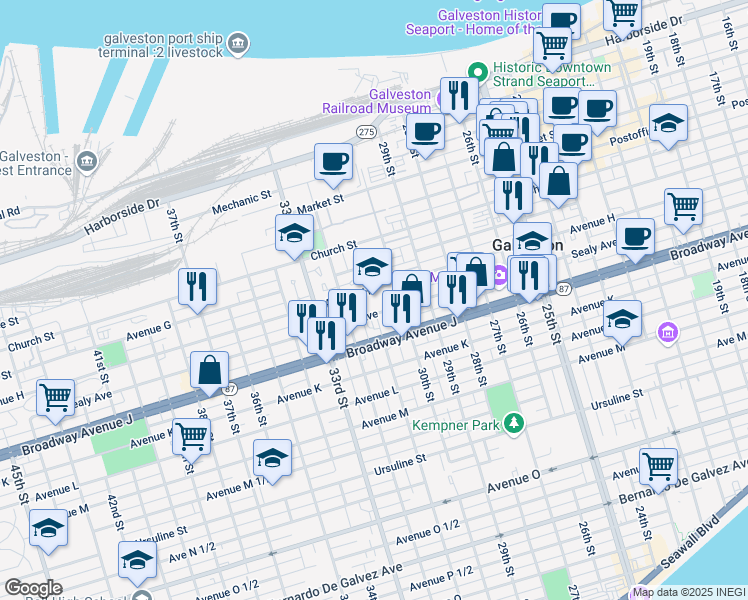The image size is (748, 600).
Task: Click the Seawall Blvd road label
Action: 690,542
